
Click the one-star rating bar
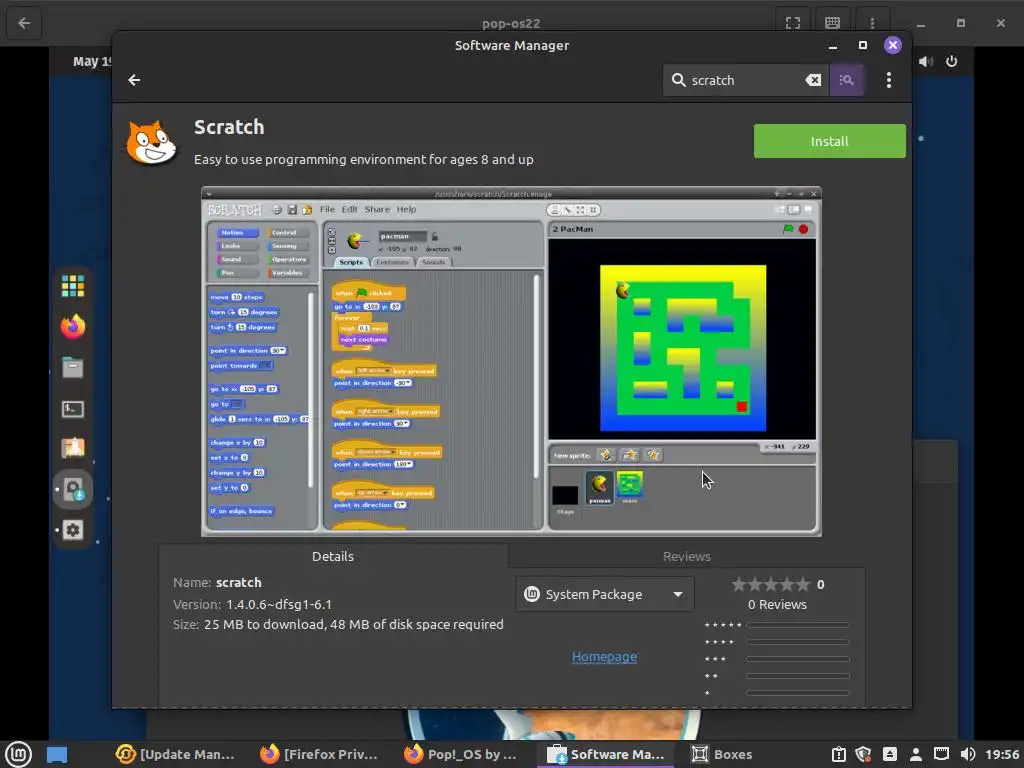[797, 693]
